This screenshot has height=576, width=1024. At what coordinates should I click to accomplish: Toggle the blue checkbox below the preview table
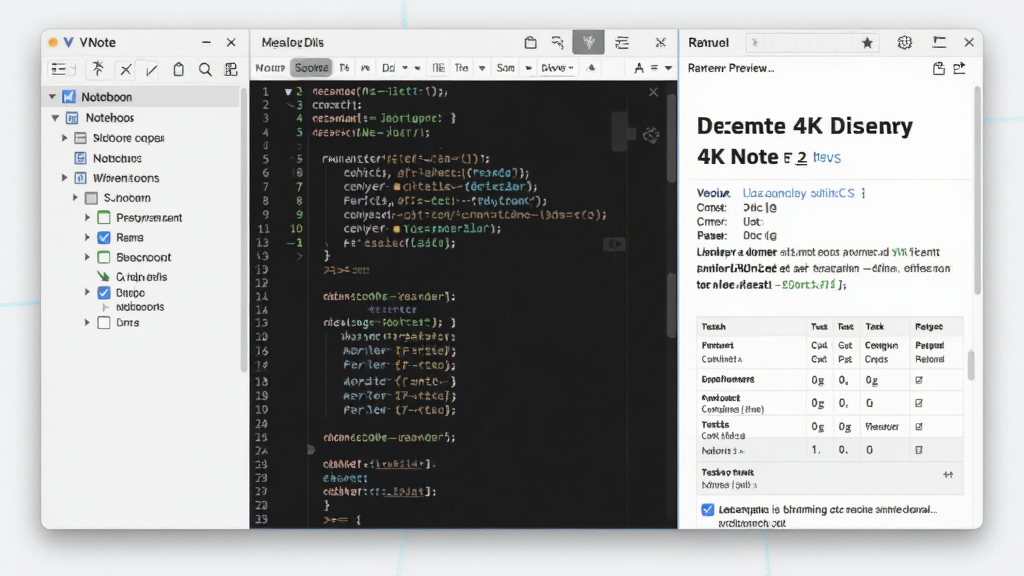pos(707,509)
